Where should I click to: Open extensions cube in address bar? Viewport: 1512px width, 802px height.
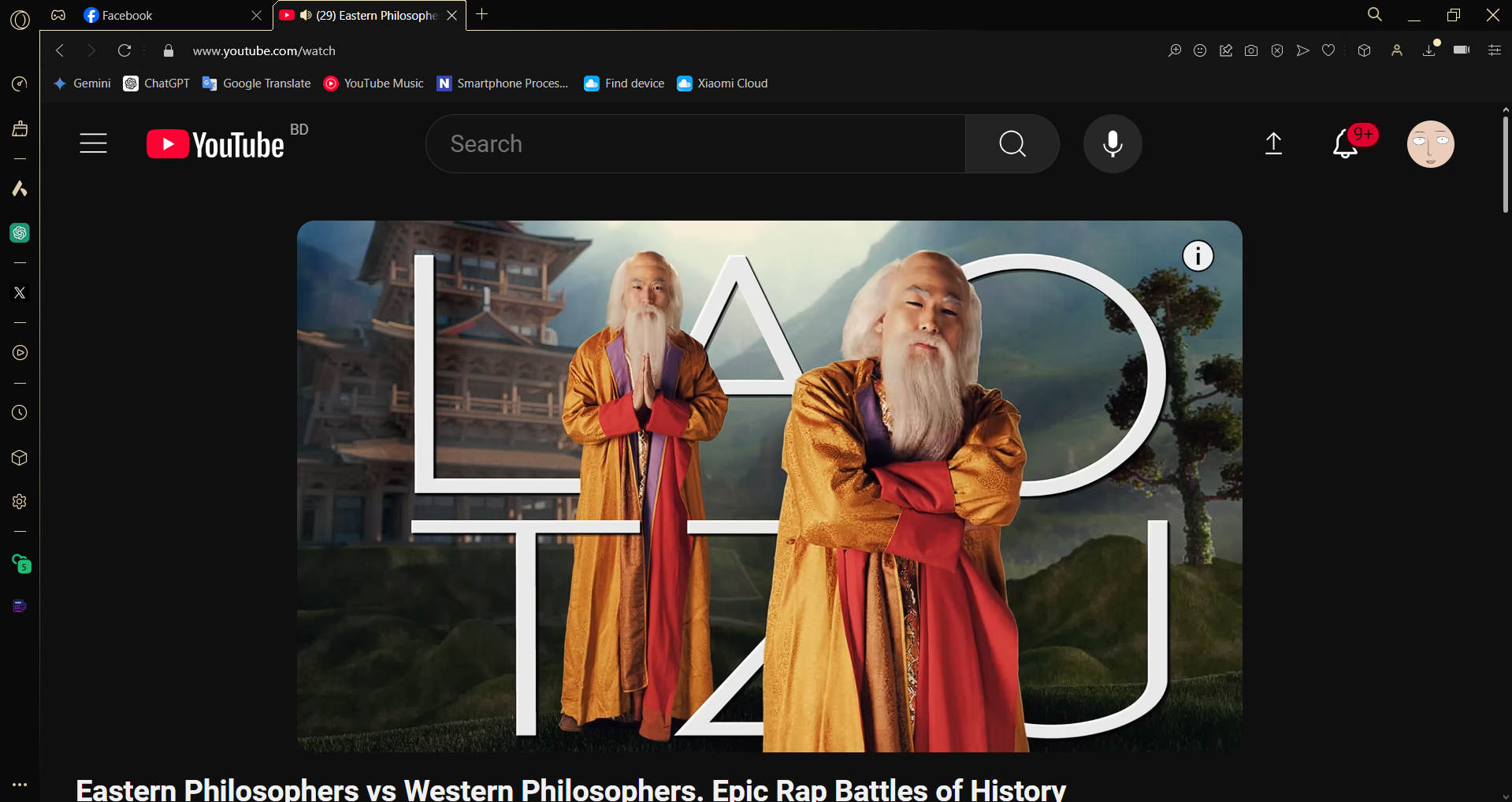coord(1365,50)
